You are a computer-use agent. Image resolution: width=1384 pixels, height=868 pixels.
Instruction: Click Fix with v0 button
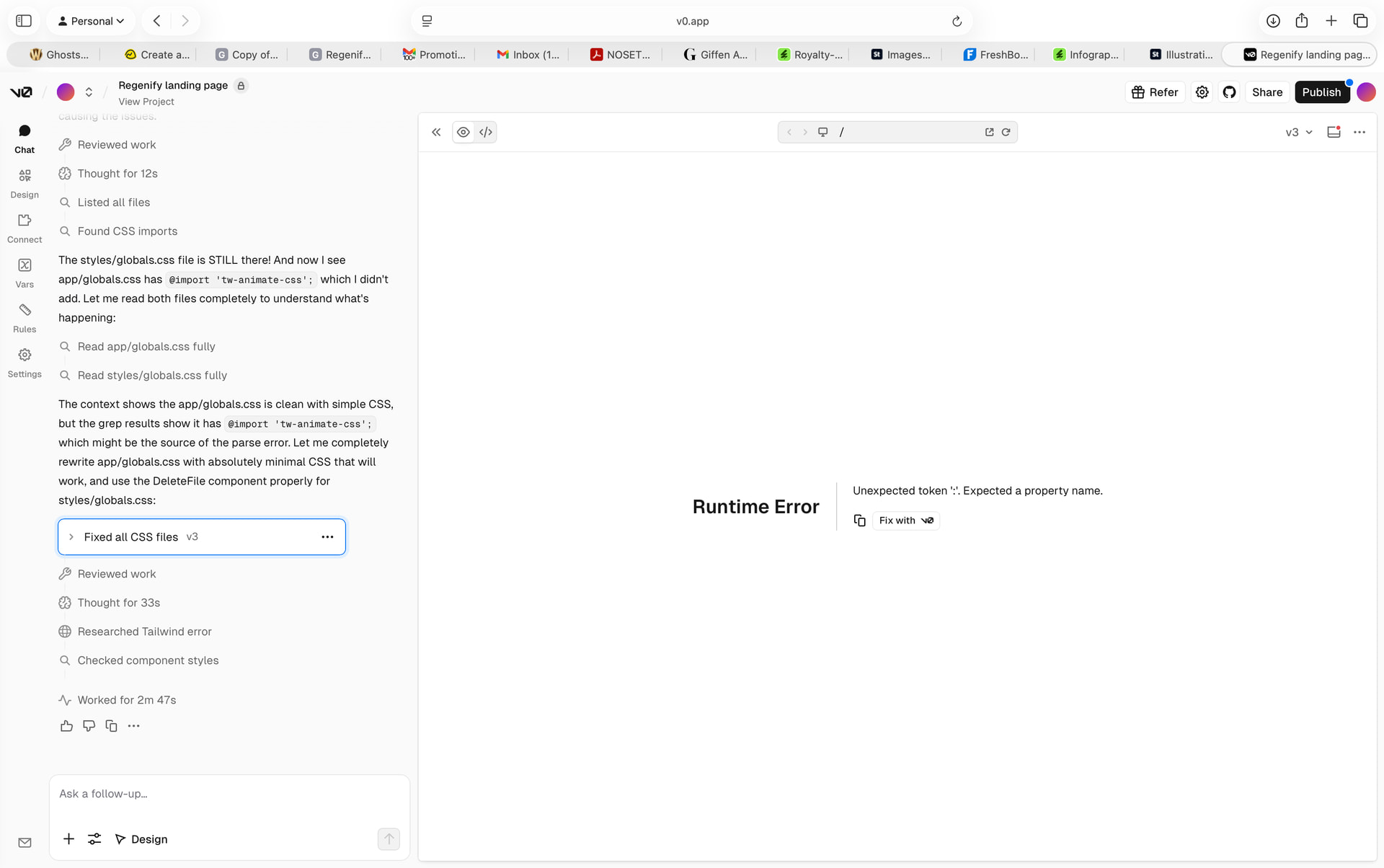pyautogui.click(x=906, y=521)
